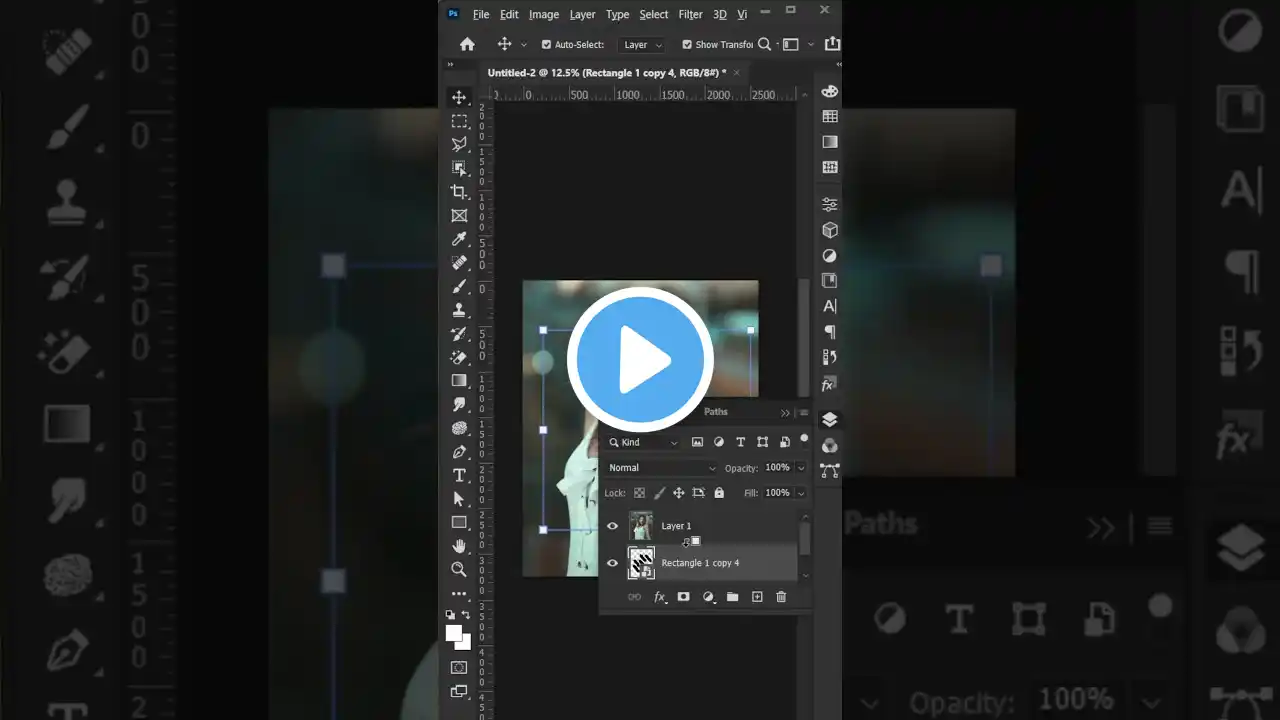
Task: Toggle lock position
Action: 678,493
